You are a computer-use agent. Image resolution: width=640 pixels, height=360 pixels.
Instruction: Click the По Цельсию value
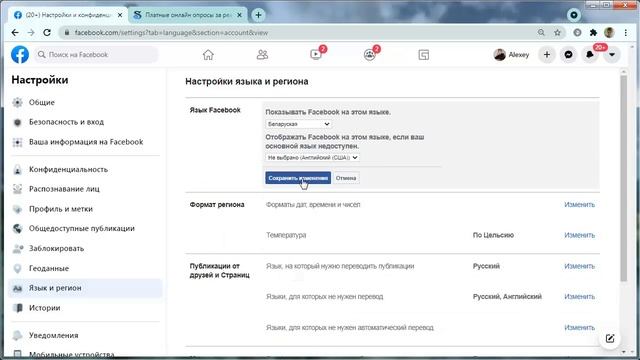493,235
